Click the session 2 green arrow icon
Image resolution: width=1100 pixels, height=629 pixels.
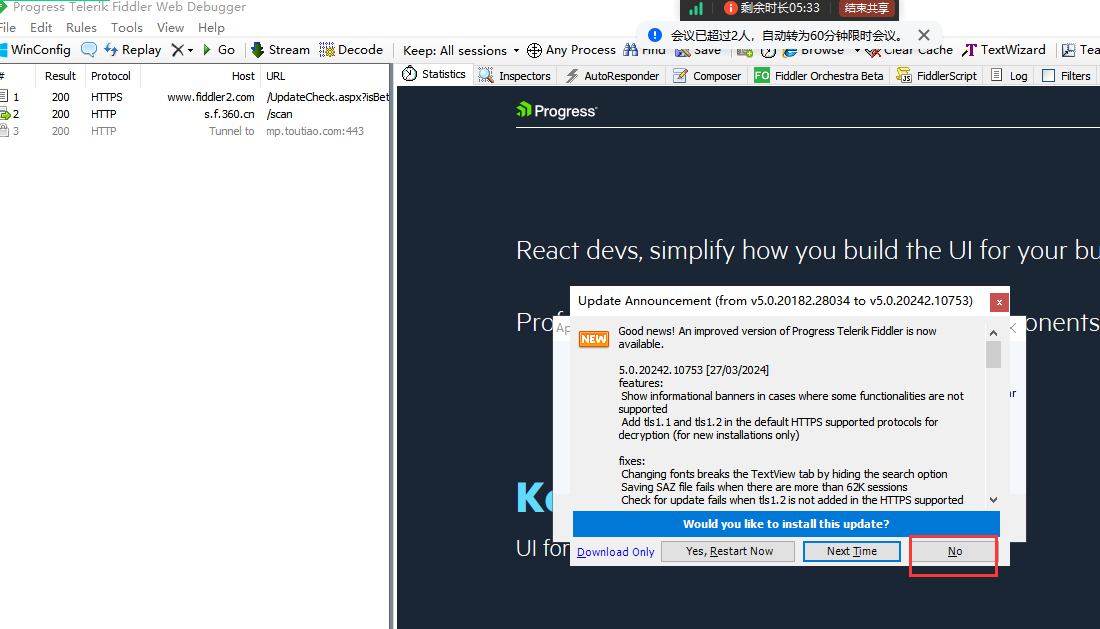tap(5, 114)
